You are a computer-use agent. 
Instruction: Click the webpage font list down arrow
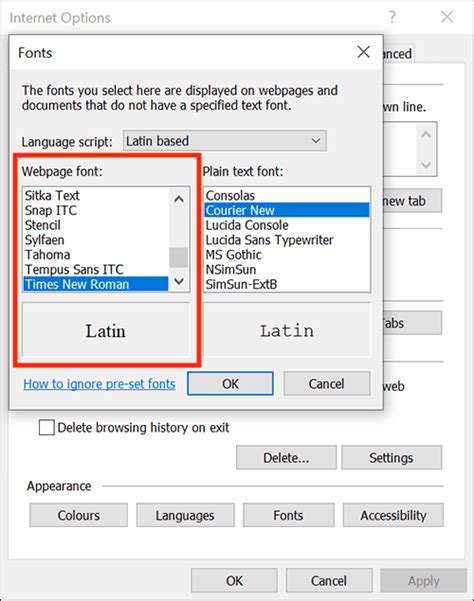coord(179,281)
